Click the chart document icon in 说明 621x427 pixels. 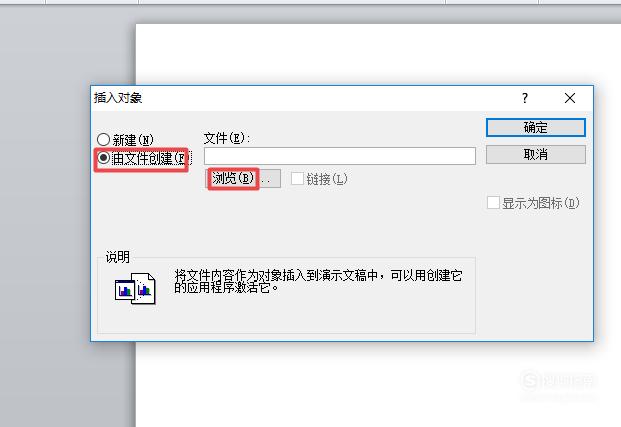[x=135, y=288]
